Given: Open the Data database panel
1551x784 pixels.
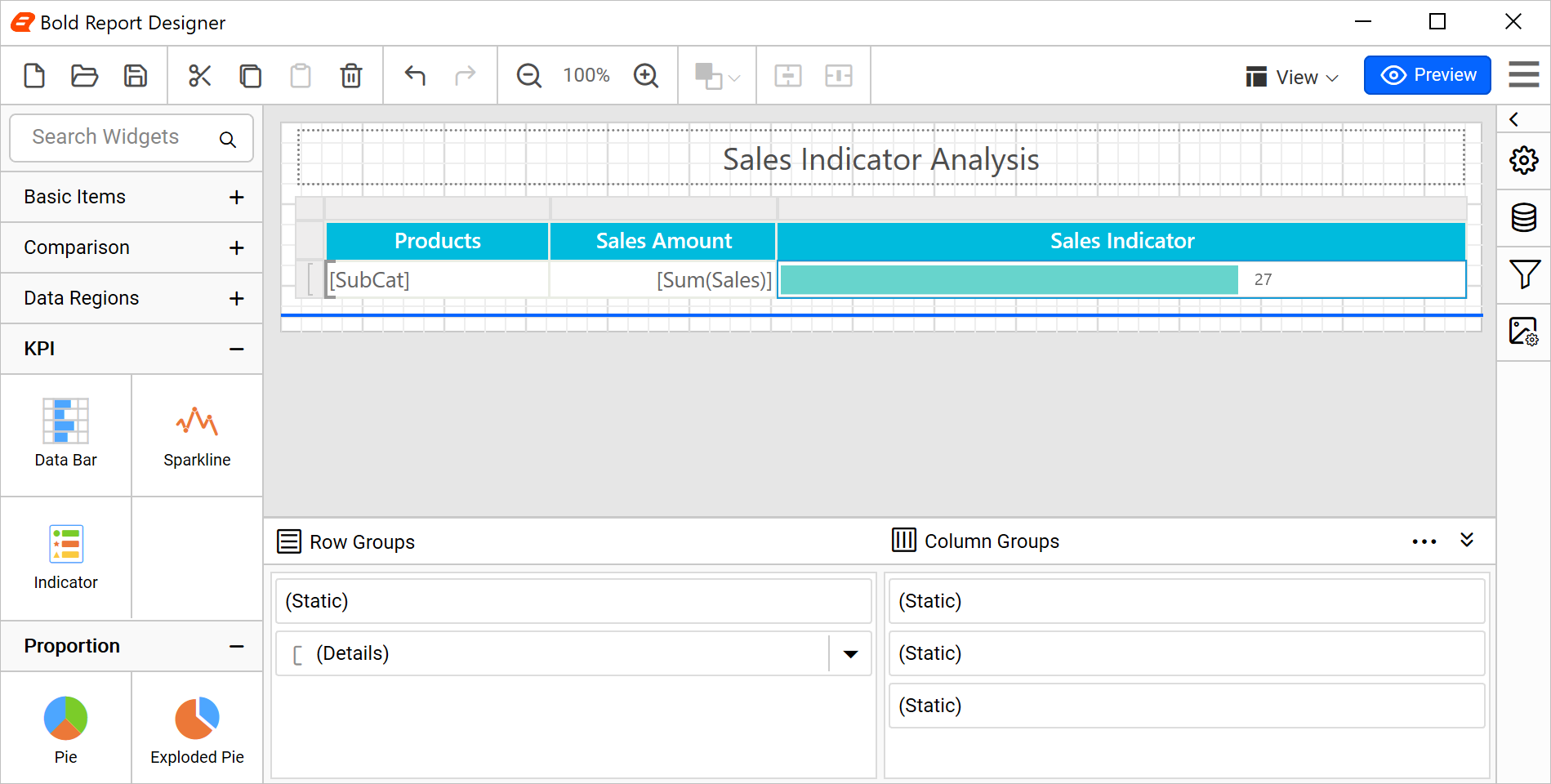Looking at the screenshot, I should coord(1524,217).
